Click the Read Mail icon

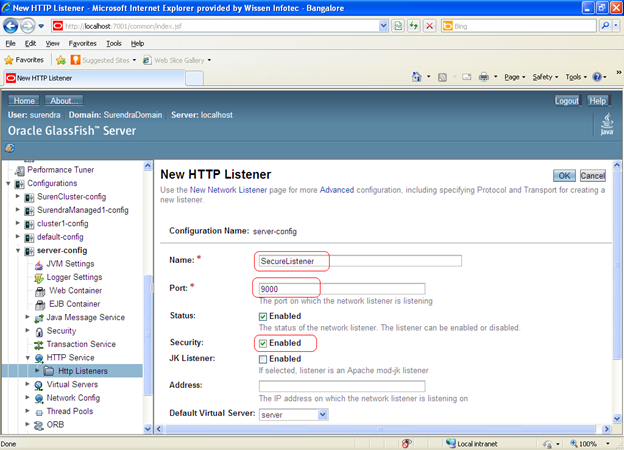point(466,77)
